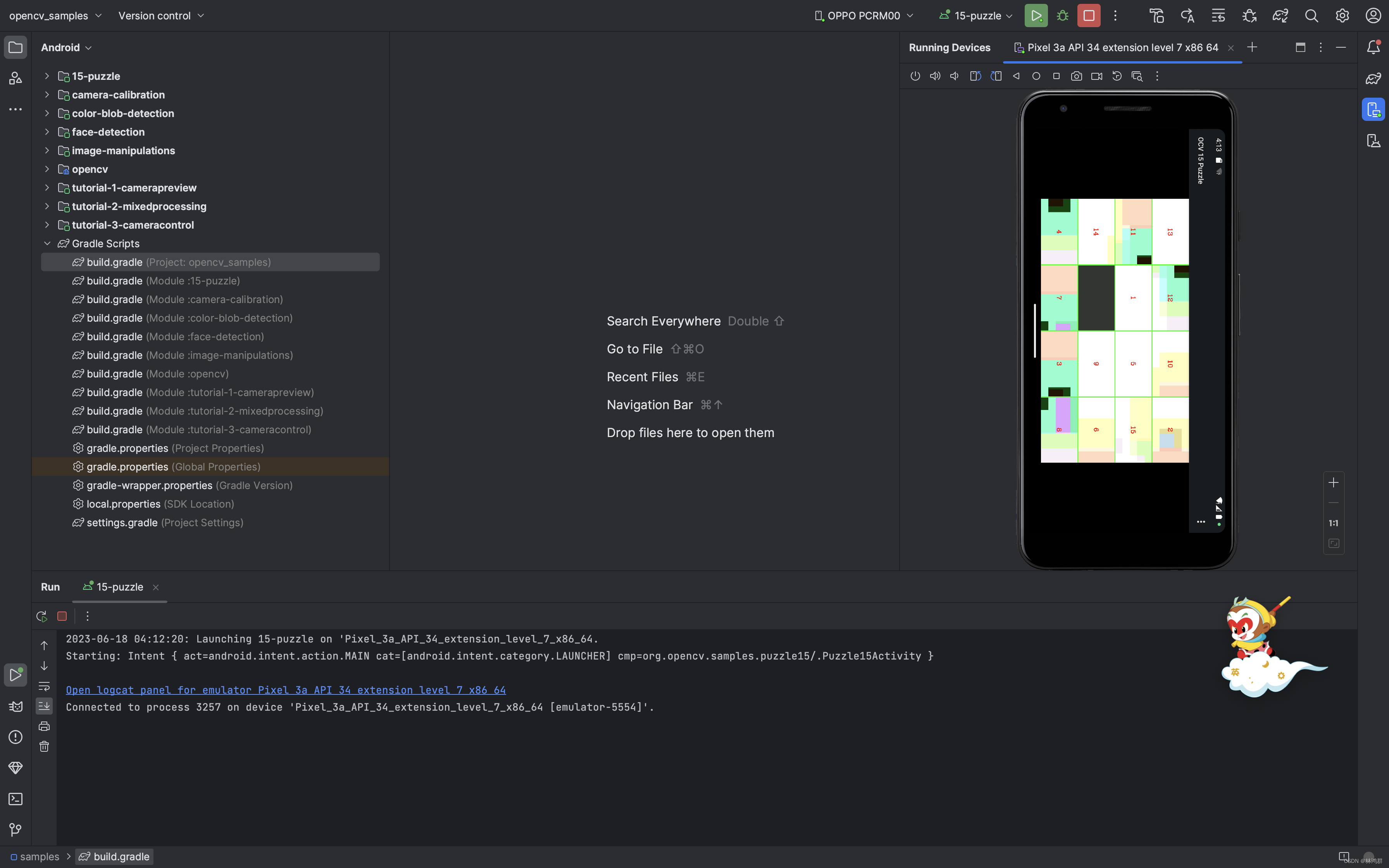Stop the running 15-puzzle app
This screenshot has width=1389, height=868.
click(x=1088, y=15)
